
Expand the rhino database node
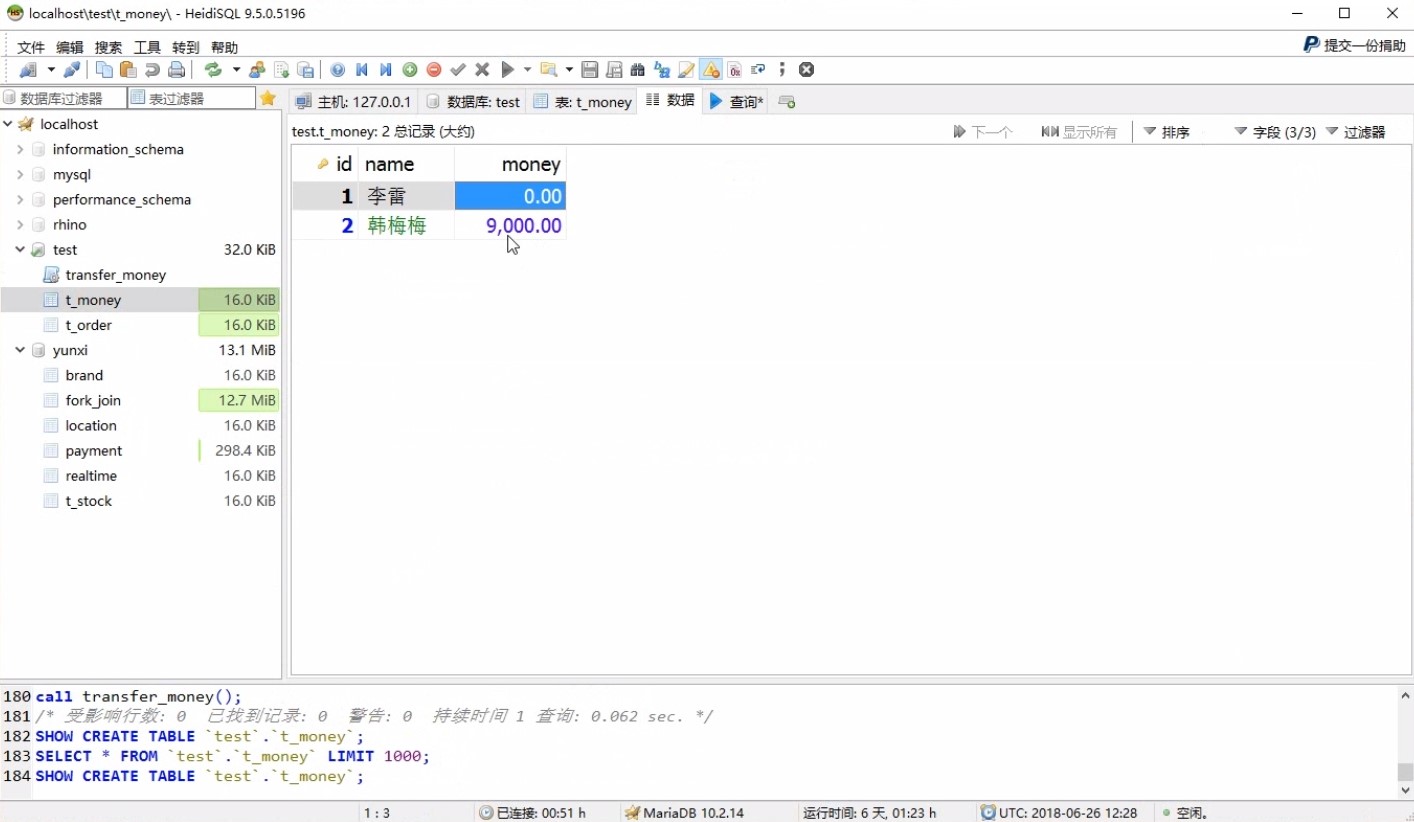tap(20, 224)
